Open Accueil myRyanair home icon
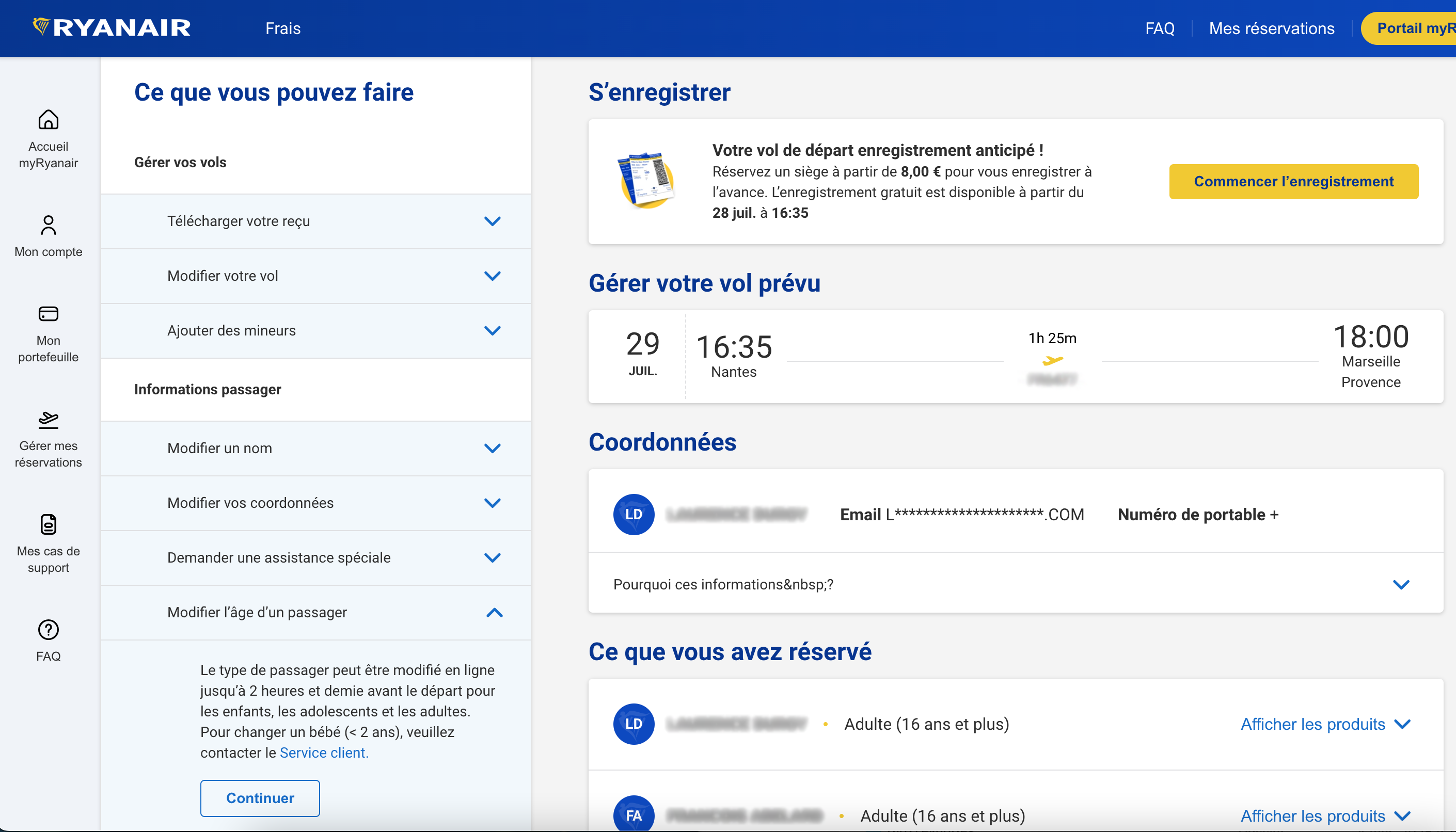 tap(49, 119)
